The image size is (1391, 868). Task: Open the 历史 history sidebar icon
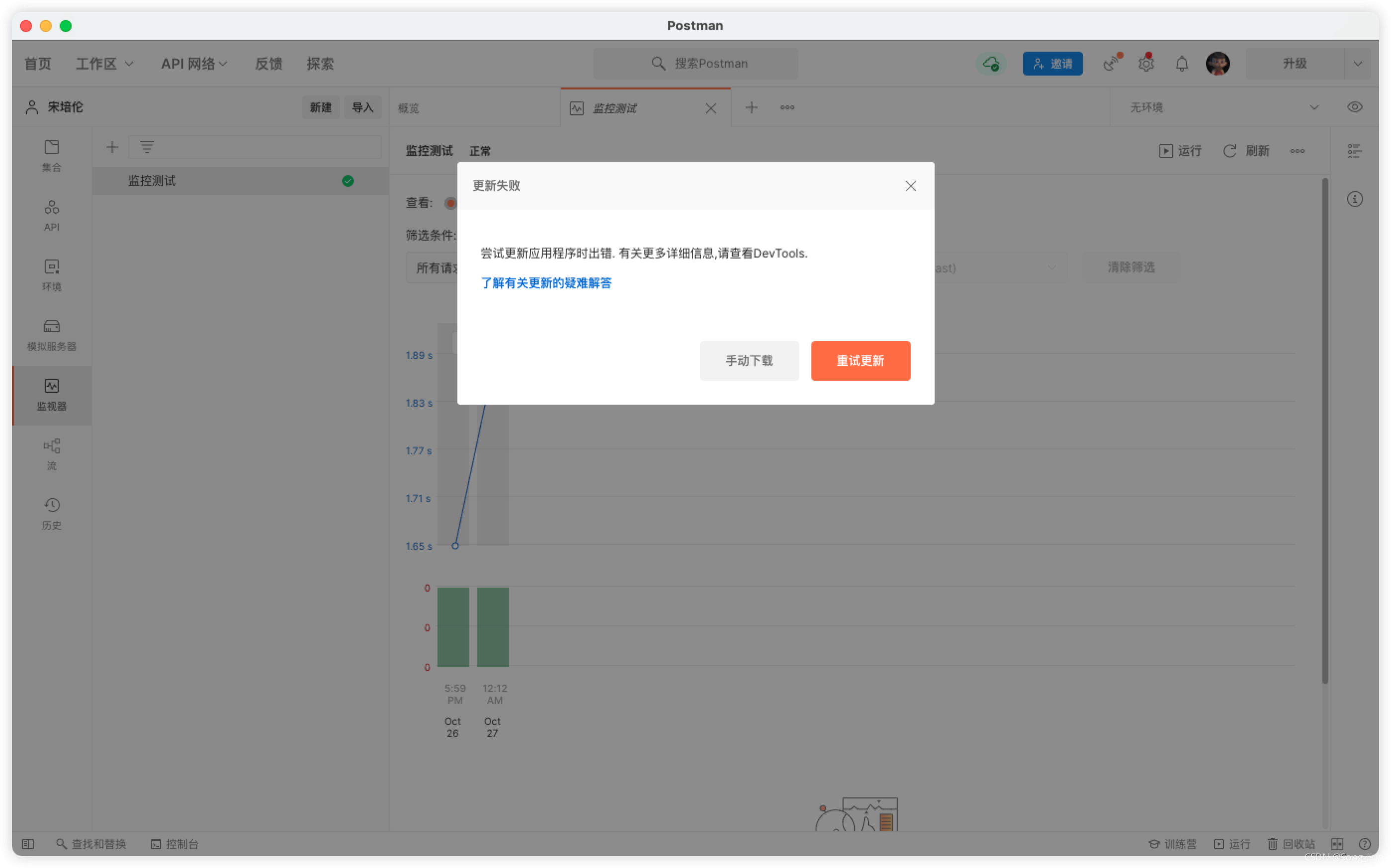coord(52,513)
